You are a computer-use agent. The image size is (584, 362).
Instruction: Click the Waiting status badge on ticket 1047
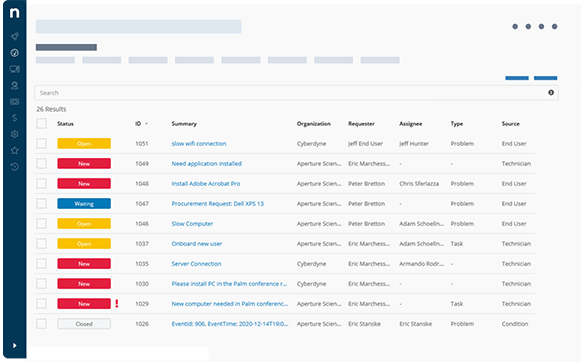pos(84,203)
